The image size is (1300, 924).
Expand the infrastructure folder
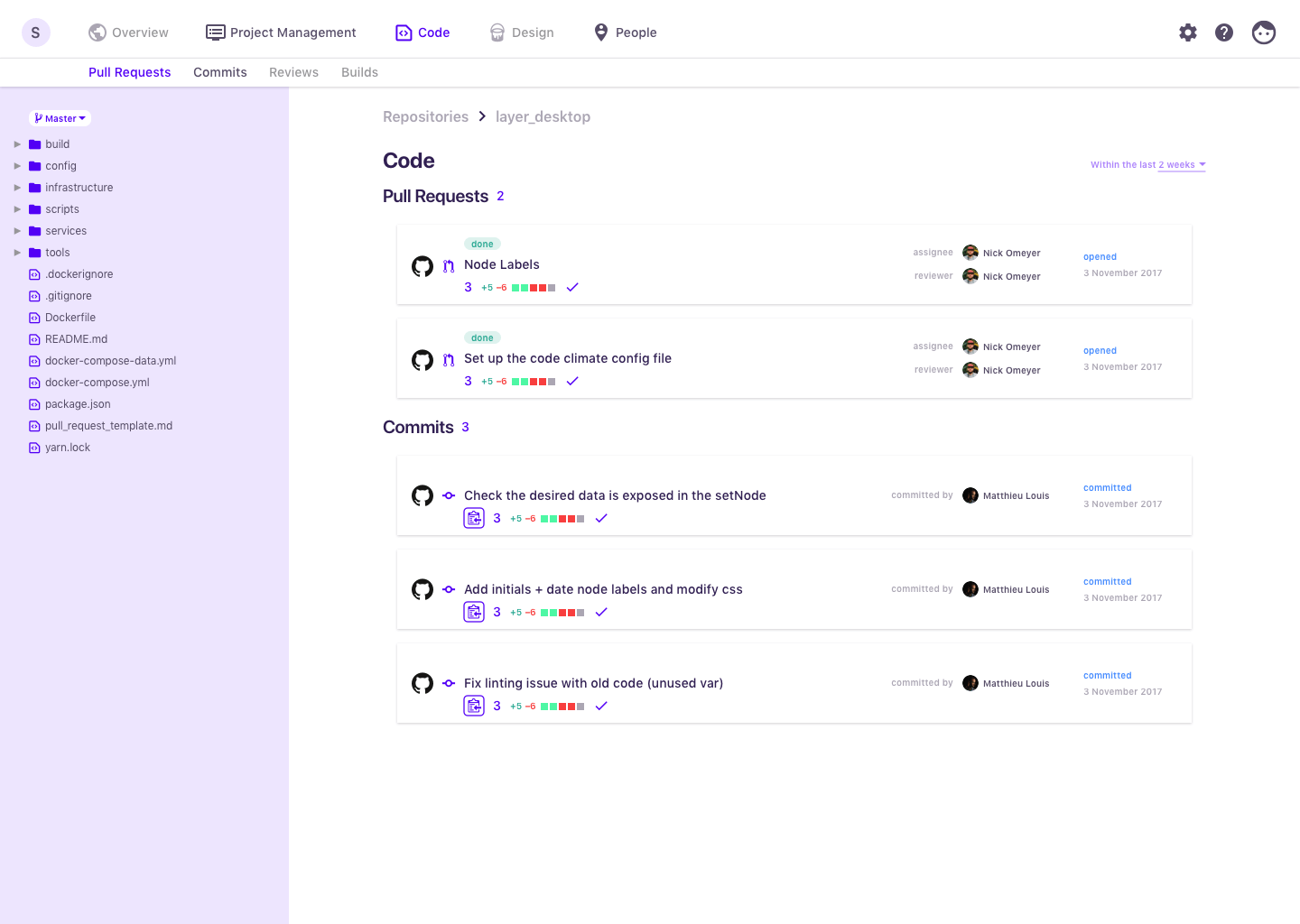coord(17,188)
